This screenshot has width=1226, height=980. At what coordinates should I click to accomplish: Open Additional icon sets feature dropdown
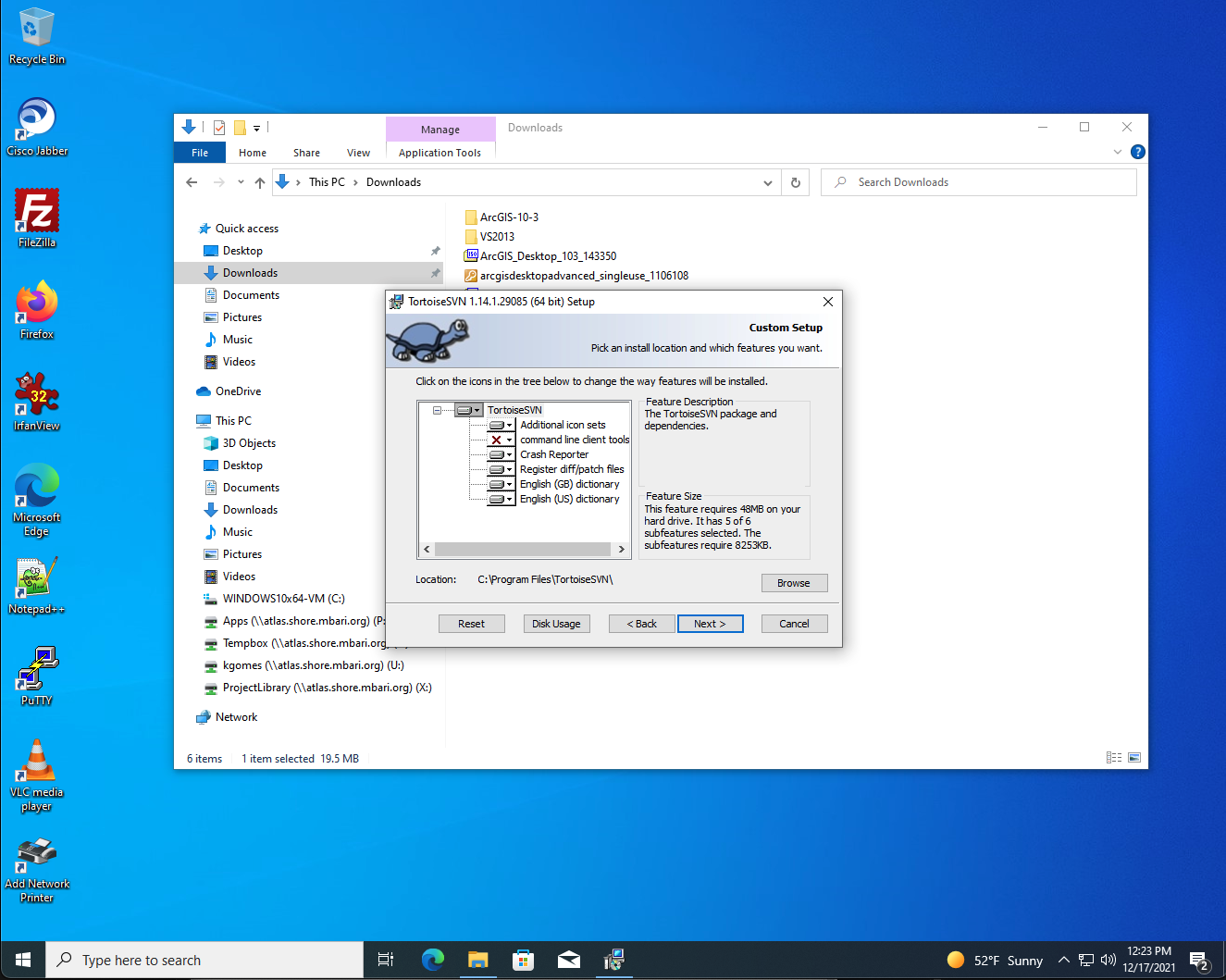502,425
